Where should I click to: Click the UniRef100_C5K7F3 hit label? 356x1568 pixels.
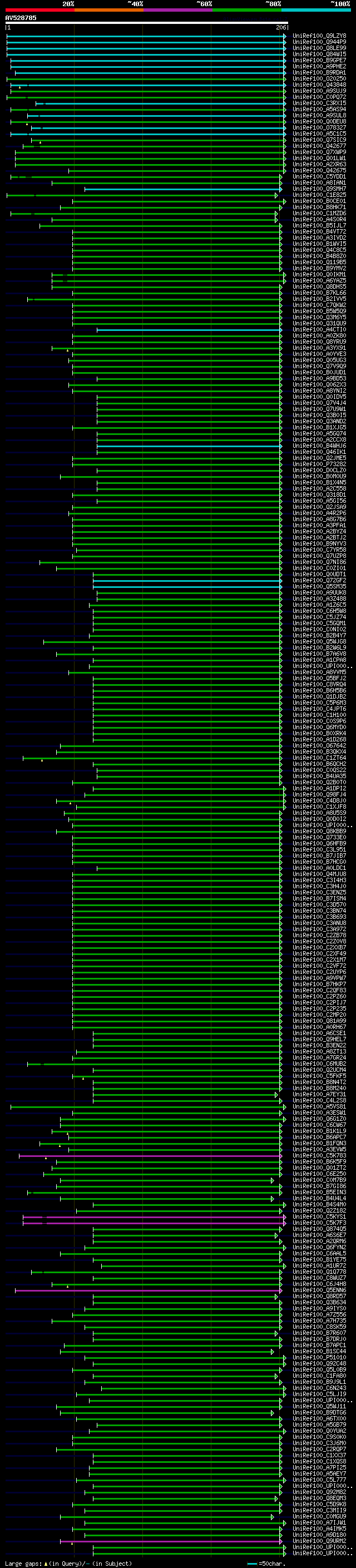pos(319,1223)
